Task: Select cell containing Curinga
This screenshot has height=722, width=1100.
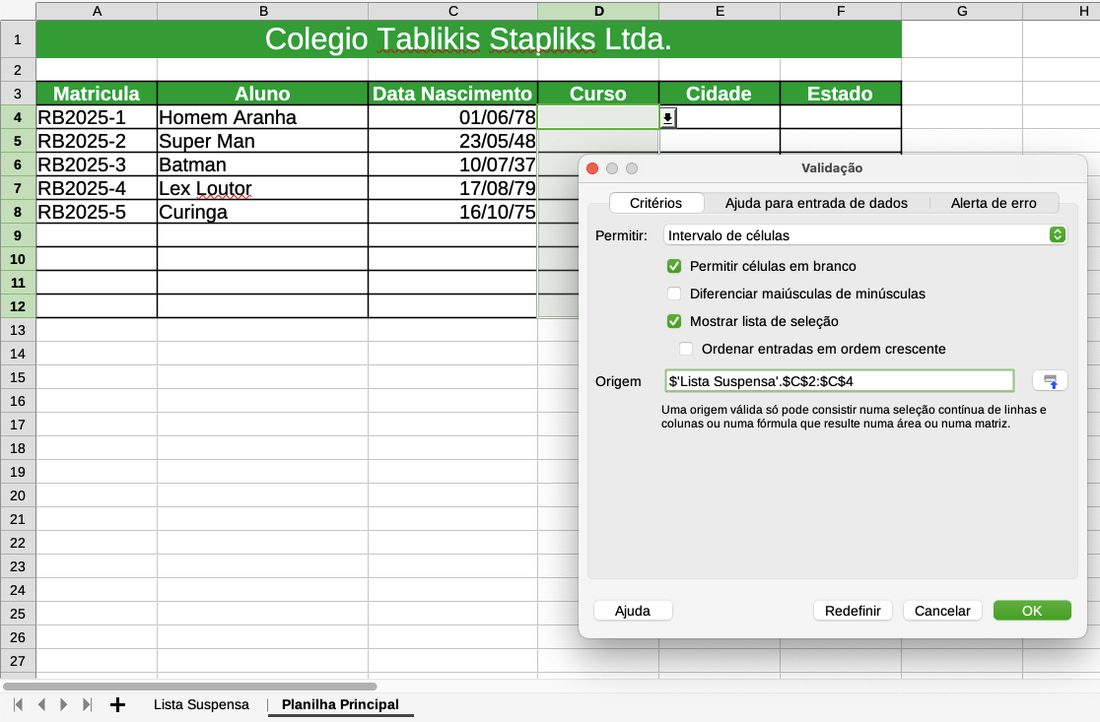Action: pos(263,212)
